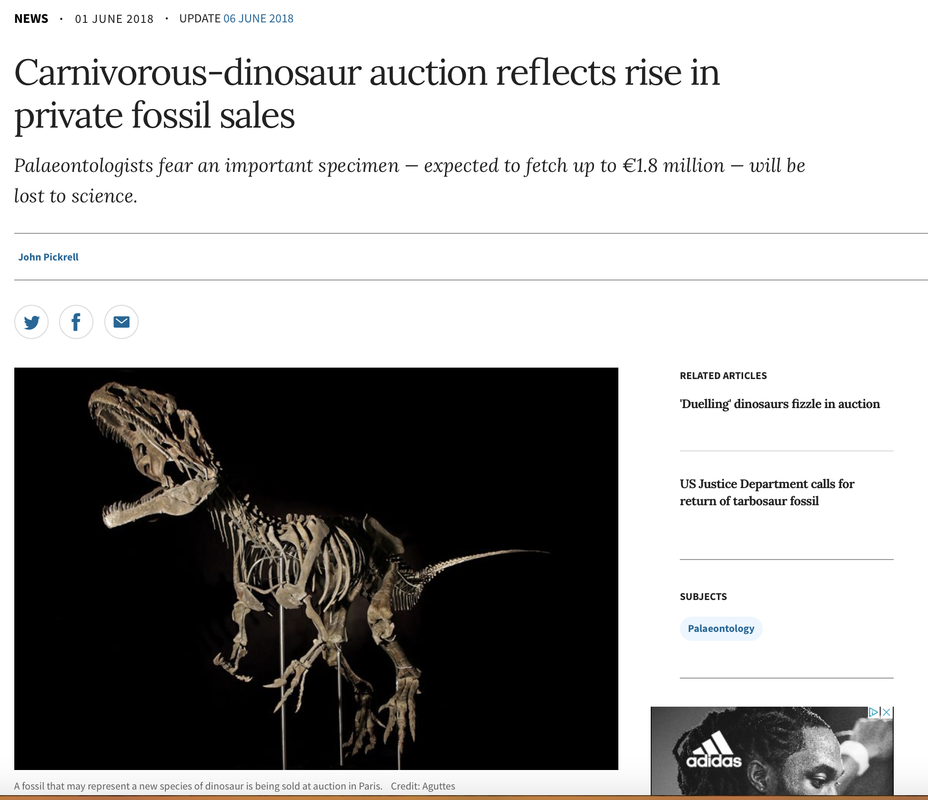928x800 pixels.
Task: Click the 06 June 2018 update link
Action: point(258,18)
